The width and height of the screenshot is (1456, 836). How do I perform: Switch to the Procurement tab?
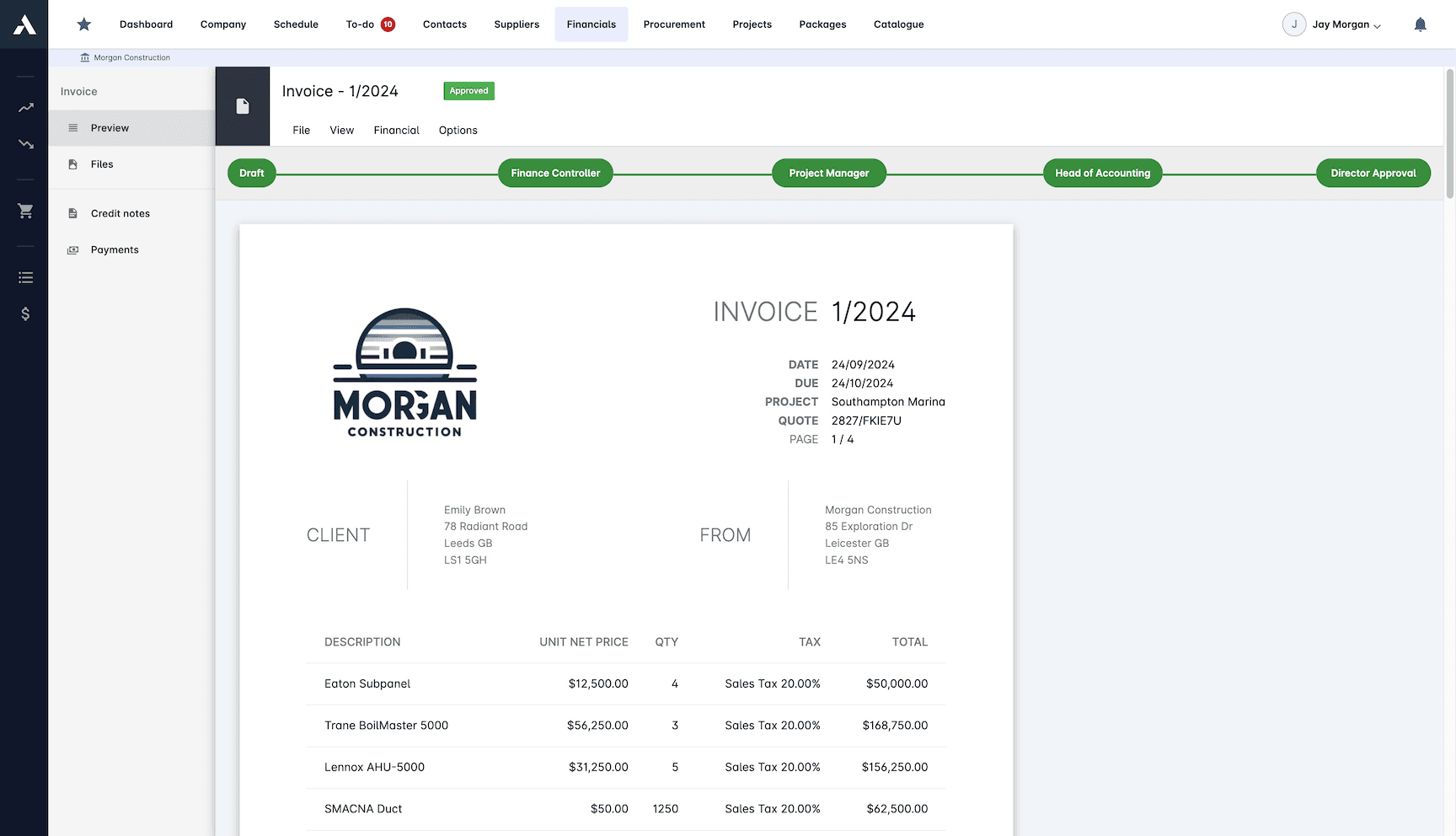click(x=674, y=24)
